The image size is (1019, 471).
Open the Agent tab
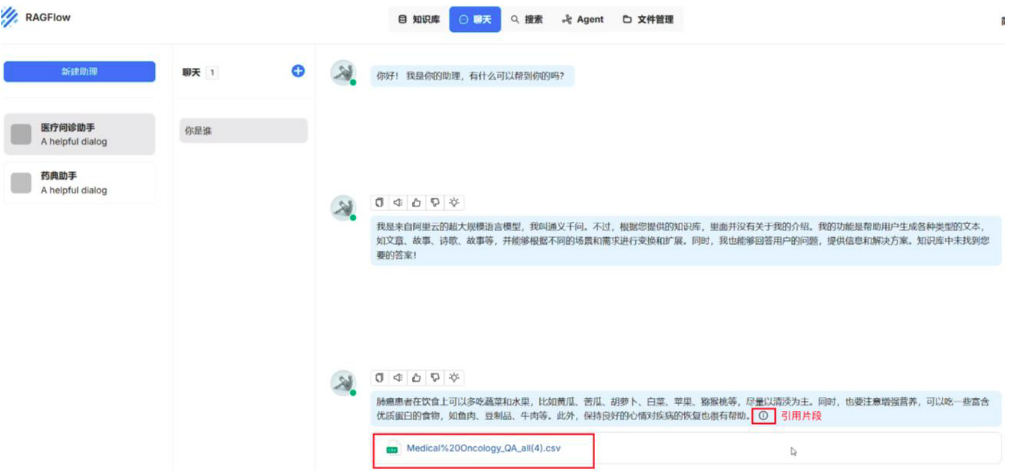583,19
